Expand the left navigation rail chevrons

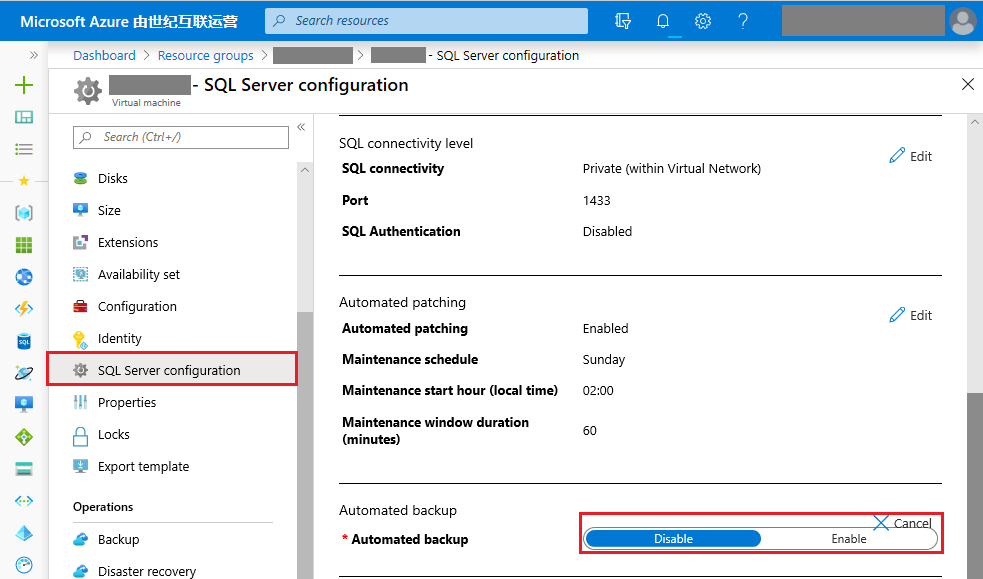coord(34,55)
